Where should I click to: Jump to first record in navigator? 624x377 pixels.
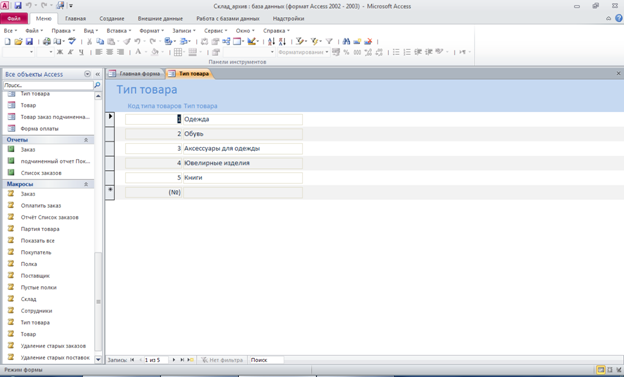[132, 360]
